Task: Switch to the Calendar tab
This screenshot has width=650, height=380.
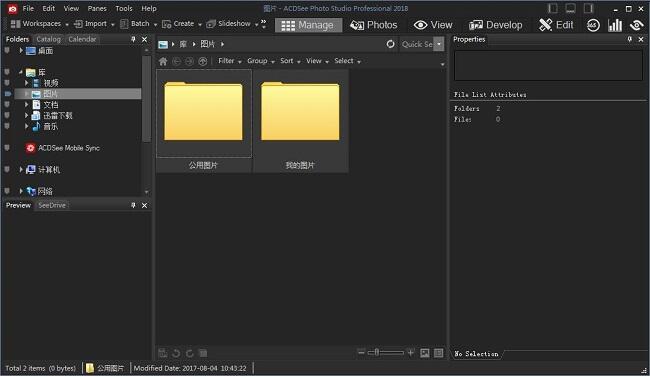Action: coord(82,39)
